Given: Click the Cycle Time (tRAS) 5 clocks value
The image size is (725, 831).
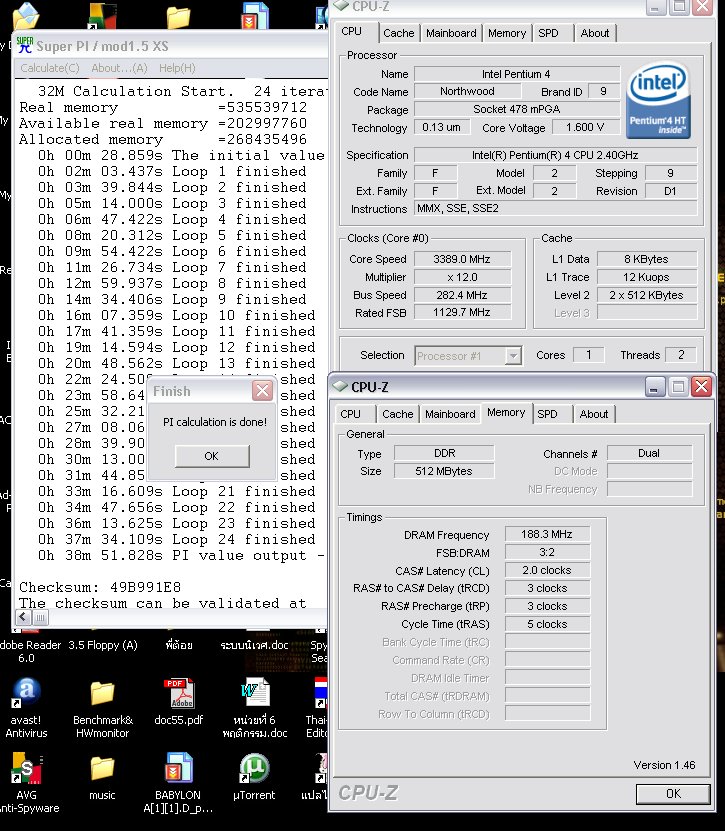Looking at the screenshot, I should tap(547, 624).
